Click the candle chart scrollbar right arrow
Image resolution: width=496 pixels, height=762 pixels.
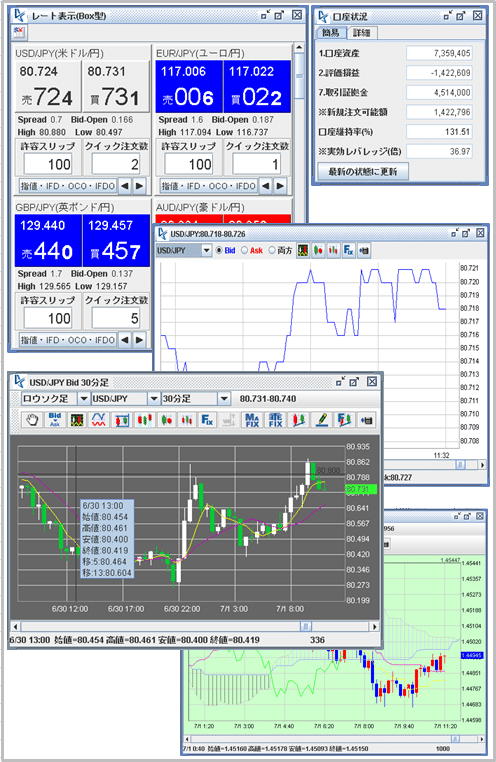(x=375, y=626)
